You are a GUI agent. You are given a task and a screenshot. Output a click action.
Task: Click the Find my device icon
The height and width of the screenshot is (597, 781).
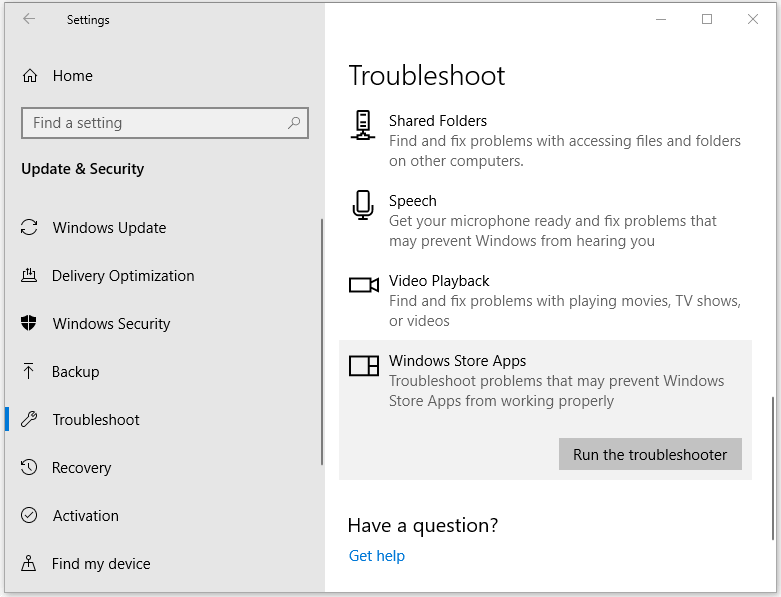[x=28, y=563]
